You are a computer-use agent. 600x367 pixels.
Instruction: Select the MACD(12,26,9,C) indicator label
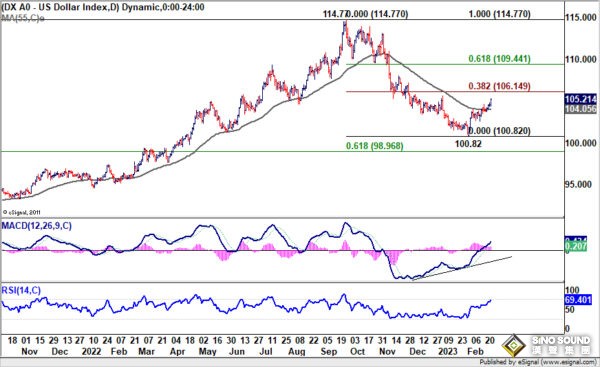pyautogui.click(x=37, y=226)
